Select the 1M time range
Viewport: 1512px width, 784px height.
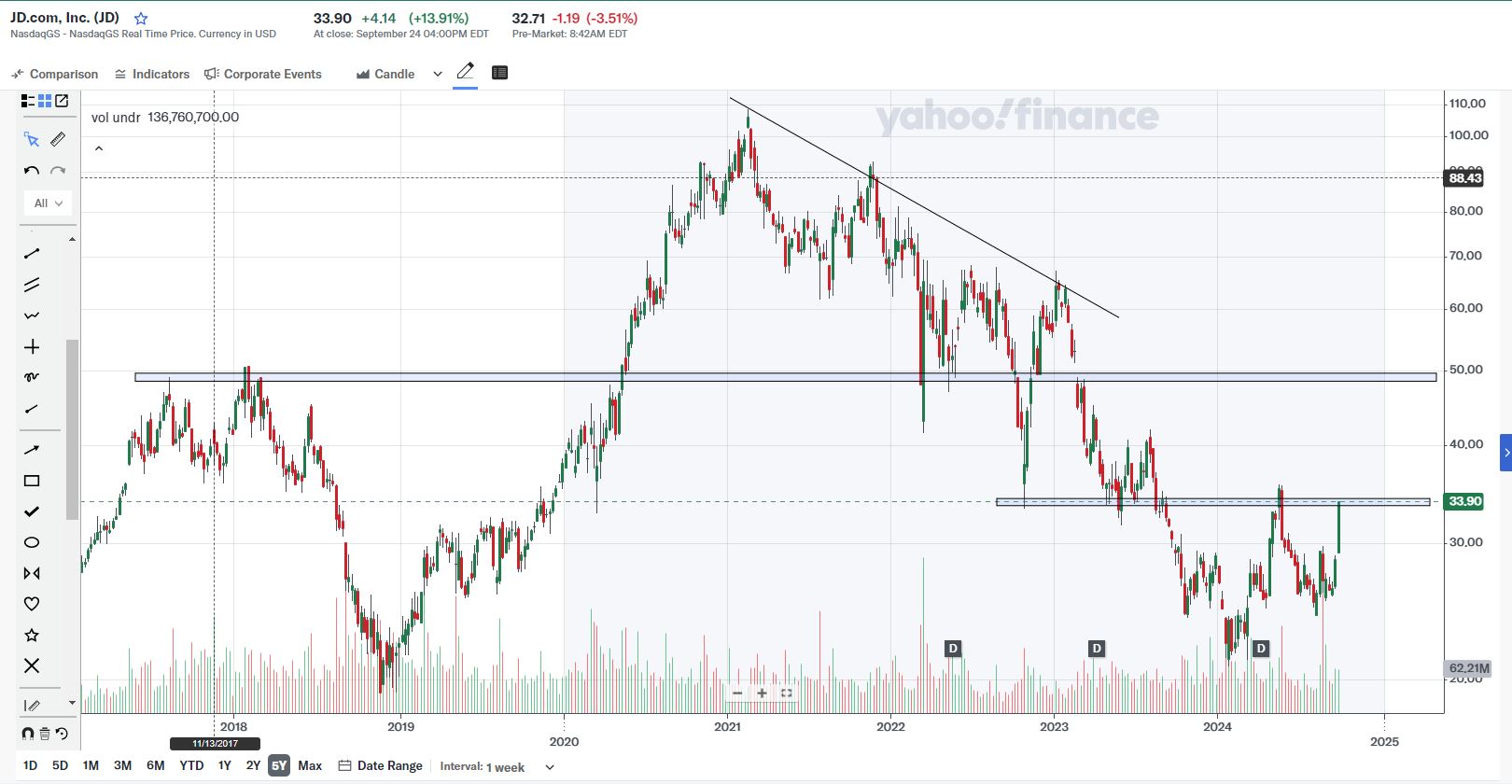coord(91,765)
